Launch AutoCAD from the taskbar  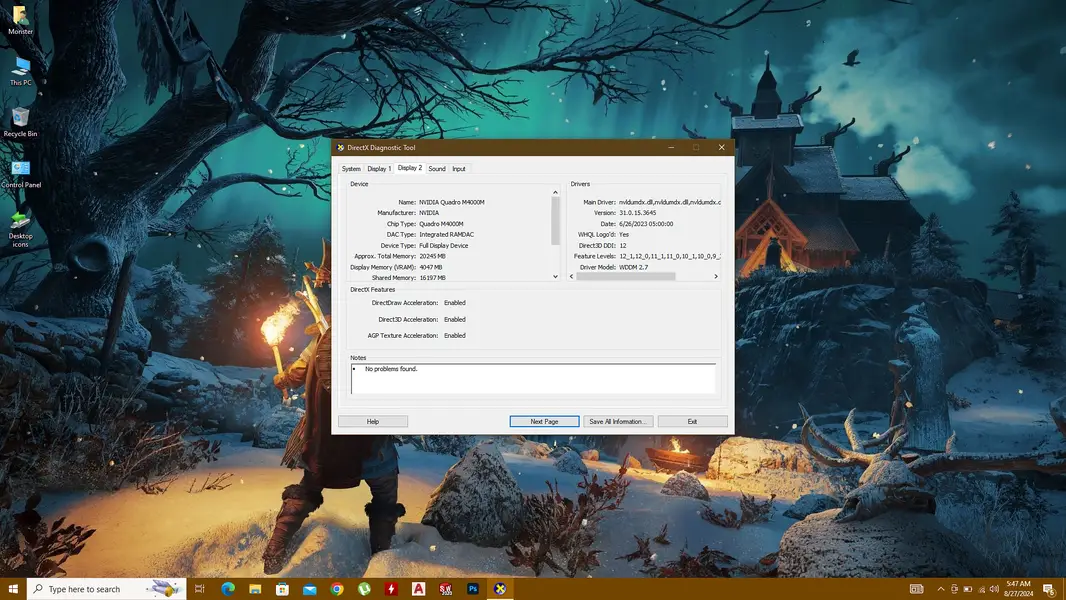[x=418, y=588]
